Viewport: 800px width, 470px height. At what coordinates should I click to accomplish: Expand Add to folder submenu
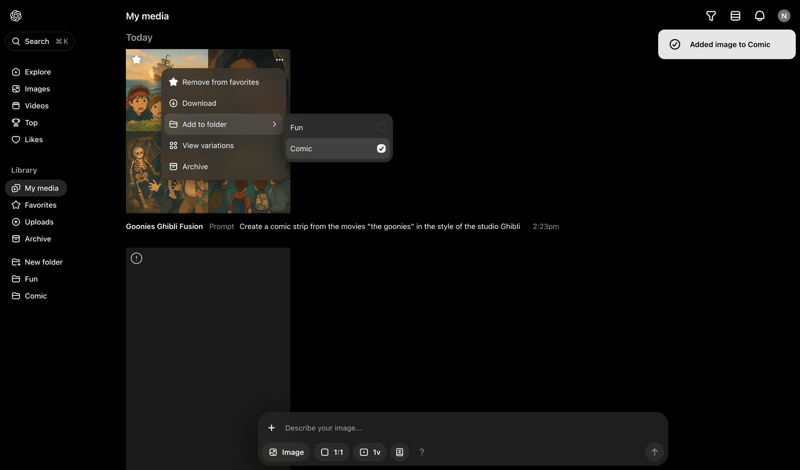click(x=223, y=124)
